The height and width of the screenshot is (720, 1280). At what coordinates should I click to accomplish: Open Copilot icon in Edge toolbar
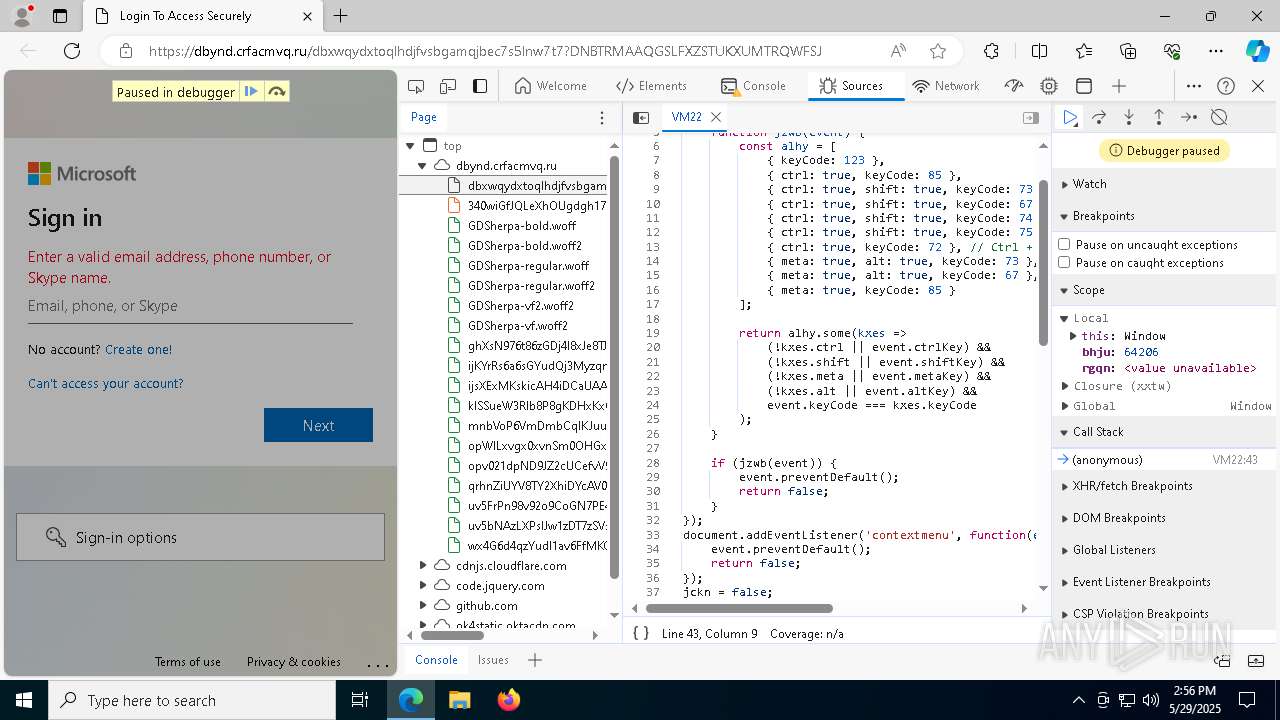pyautogui.click(x=1256, y=51)
